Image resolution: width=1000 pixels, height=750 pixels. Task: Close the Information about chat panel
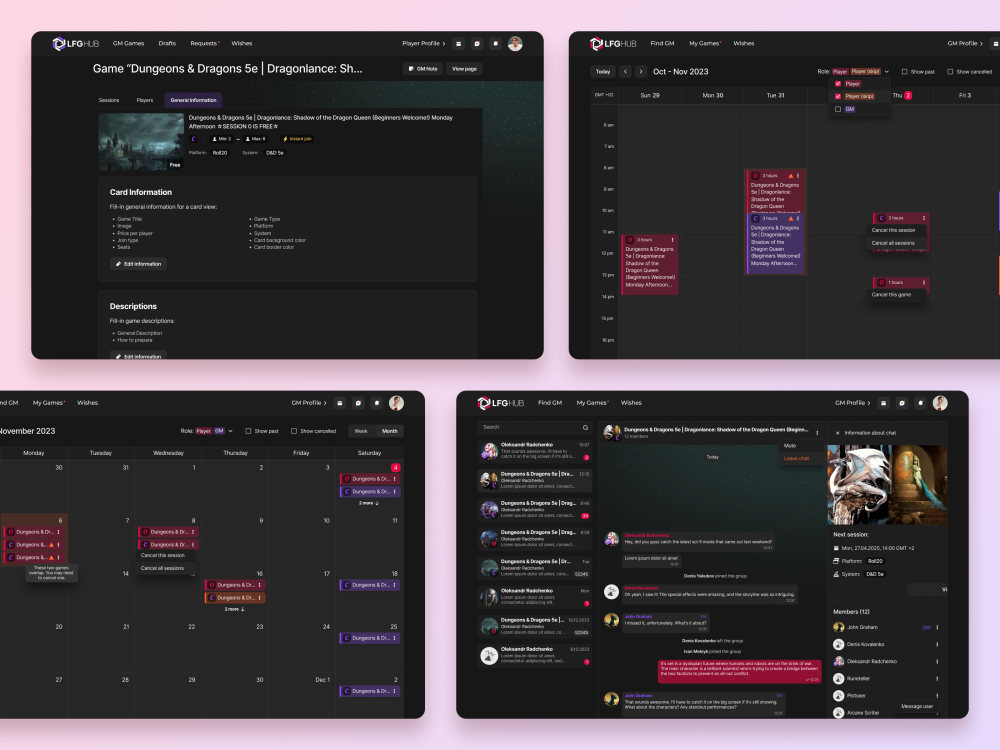point(837,433)
